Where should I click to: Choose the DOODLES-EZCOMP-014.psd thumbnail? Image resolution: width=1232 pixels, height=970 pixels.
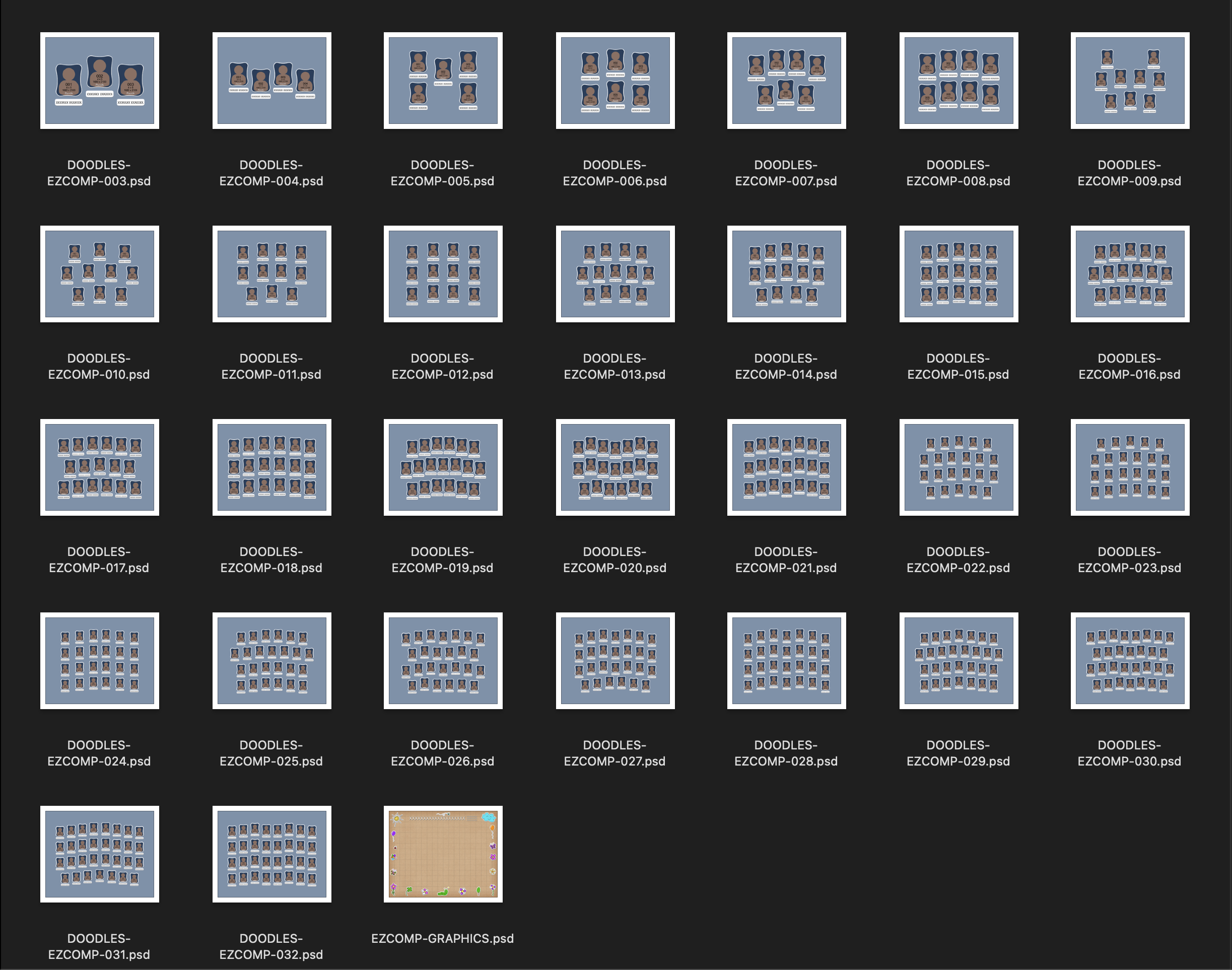click(x=786, y=274)
